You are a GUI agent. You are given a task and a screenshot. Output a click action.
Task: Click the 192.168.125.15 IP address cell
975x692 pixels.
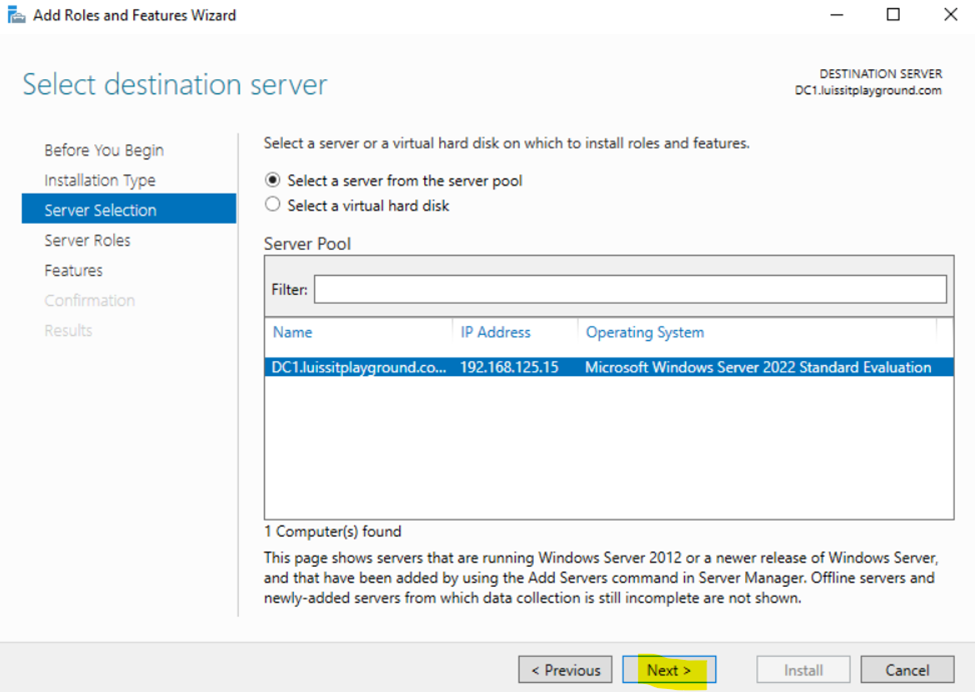pyautogui.click(x=509, y=367)
